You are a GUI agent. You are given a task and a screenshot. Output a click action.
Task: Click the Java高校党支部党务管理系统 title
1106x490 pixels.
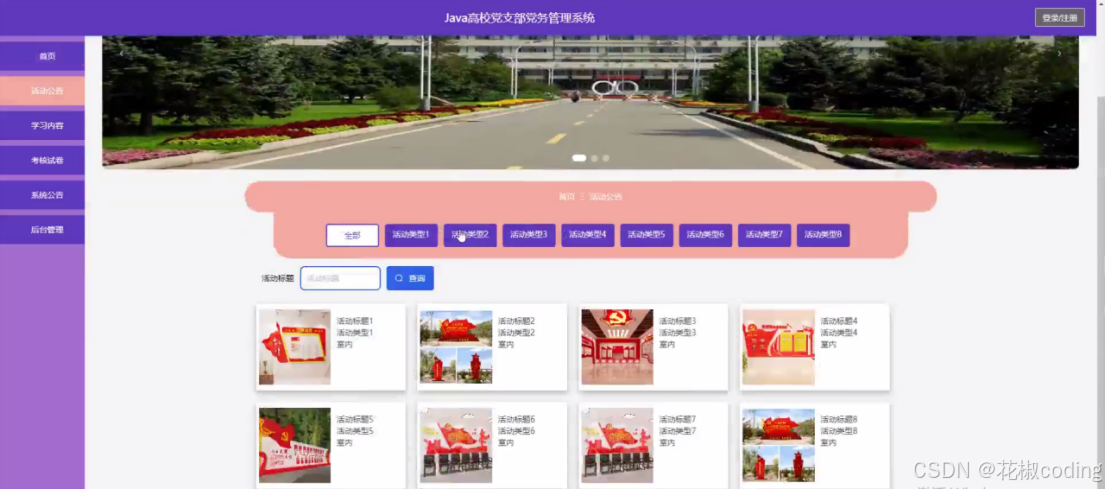coord(520,18)
